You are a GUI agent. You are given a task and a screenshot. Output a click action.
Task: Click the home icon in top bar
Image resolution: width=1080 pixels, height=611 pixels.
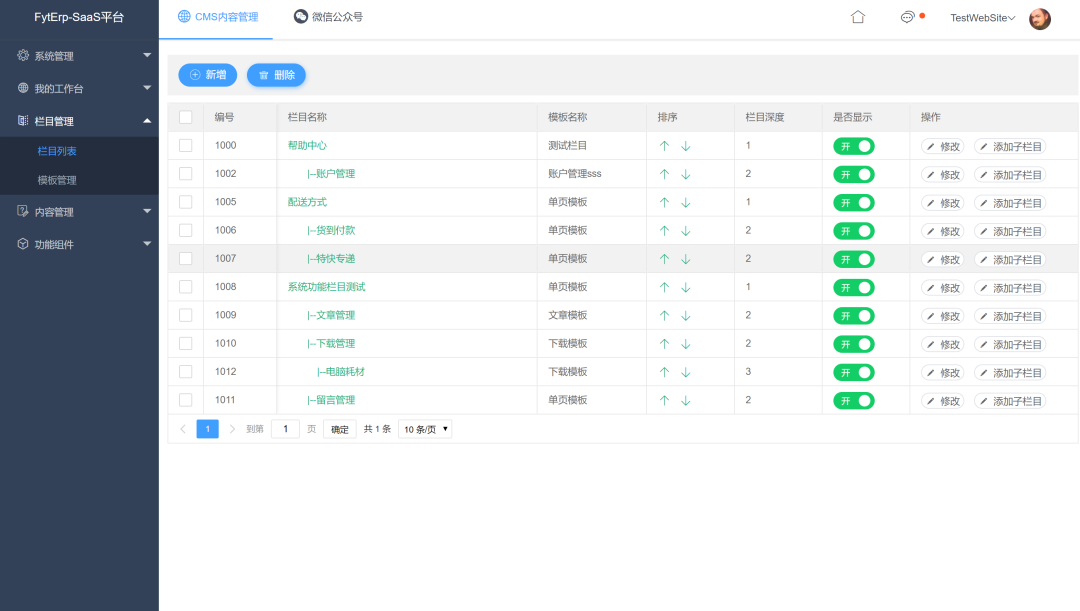pos(857,17)
